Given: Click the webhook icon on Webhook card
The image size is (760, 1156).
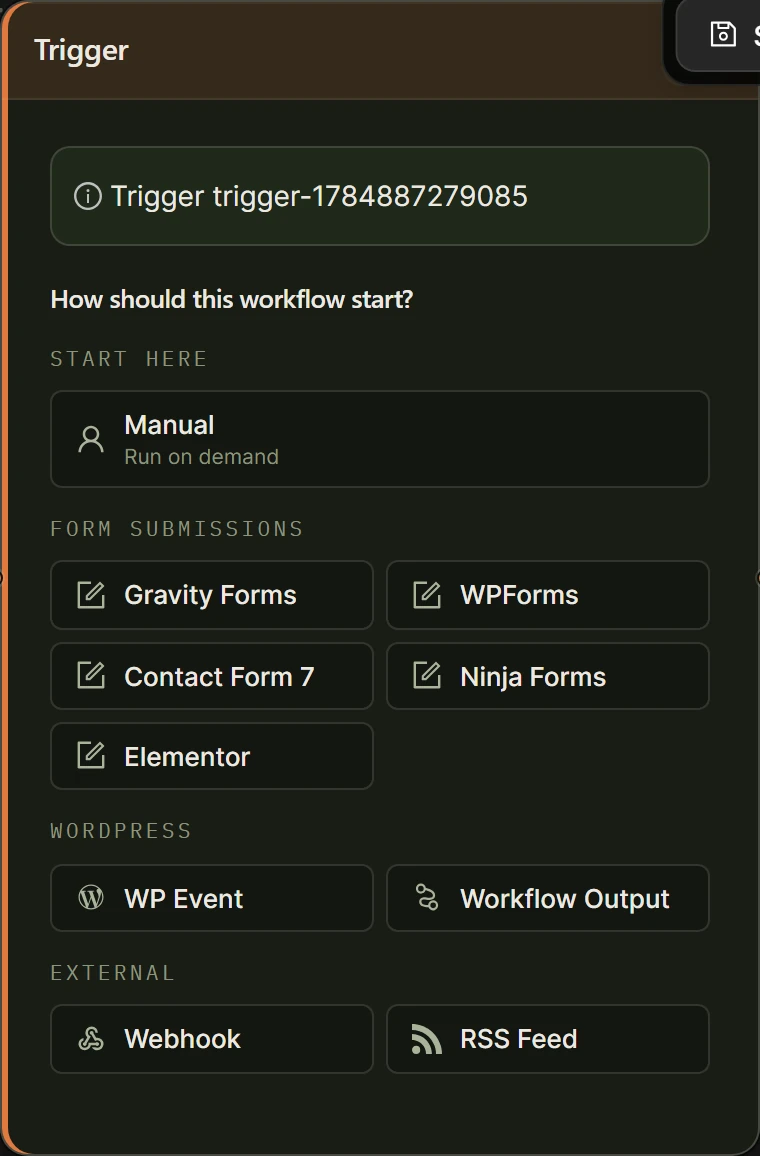Looking at the screenshot, I should (91, 1039).
